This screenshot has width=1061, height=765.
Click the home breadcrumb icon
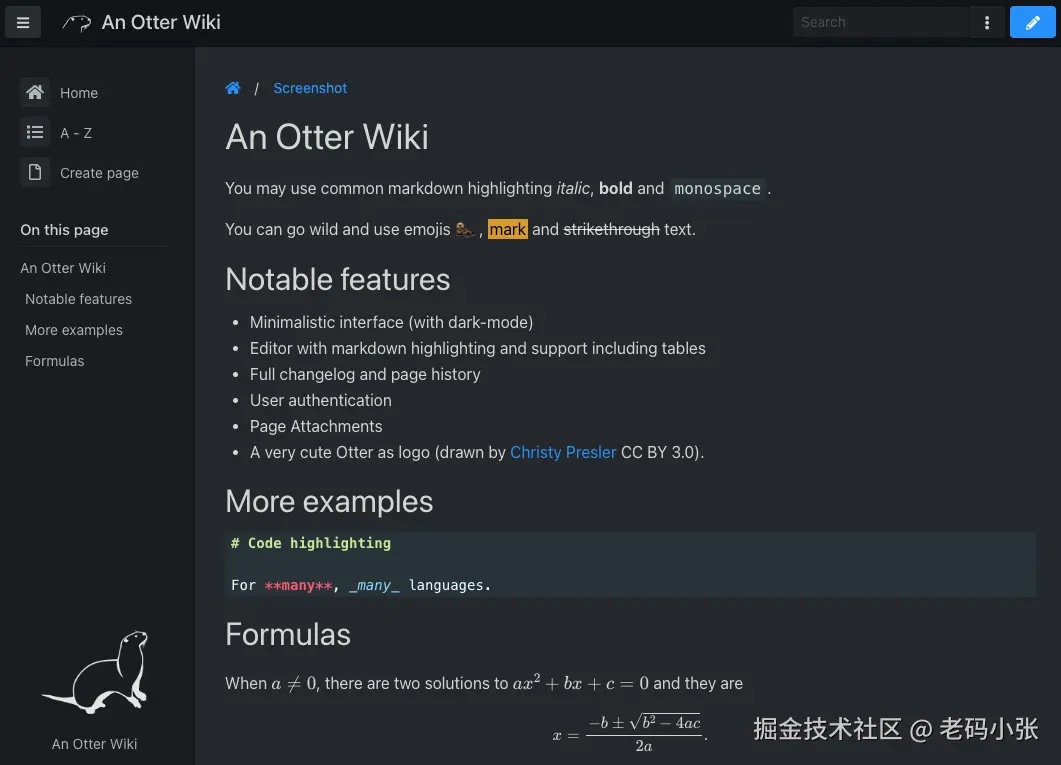point(233,88)
